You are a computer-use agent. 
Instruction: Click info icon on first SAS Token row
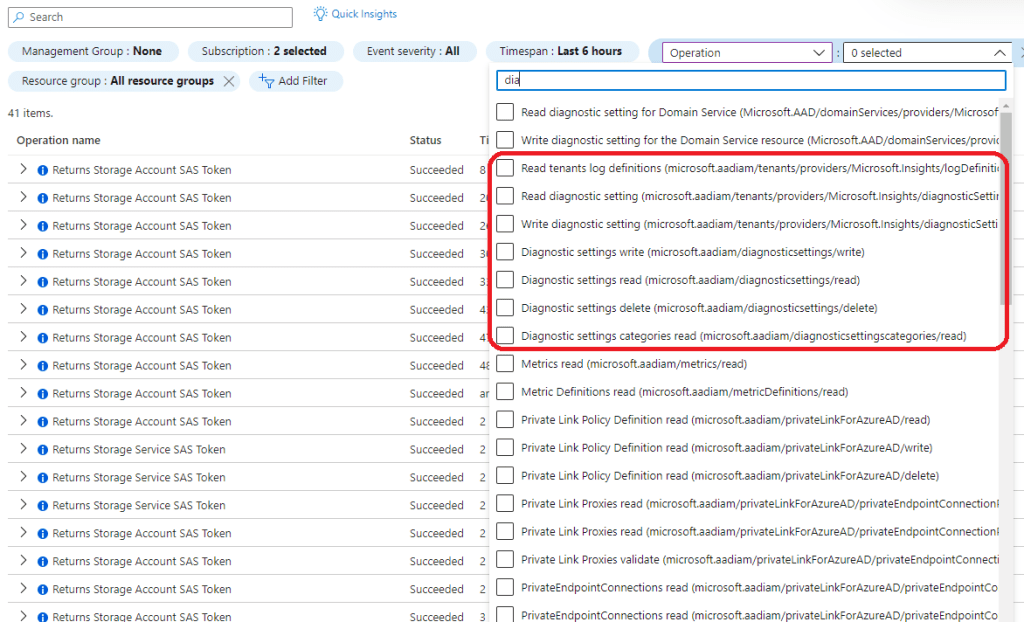(43, 170)
